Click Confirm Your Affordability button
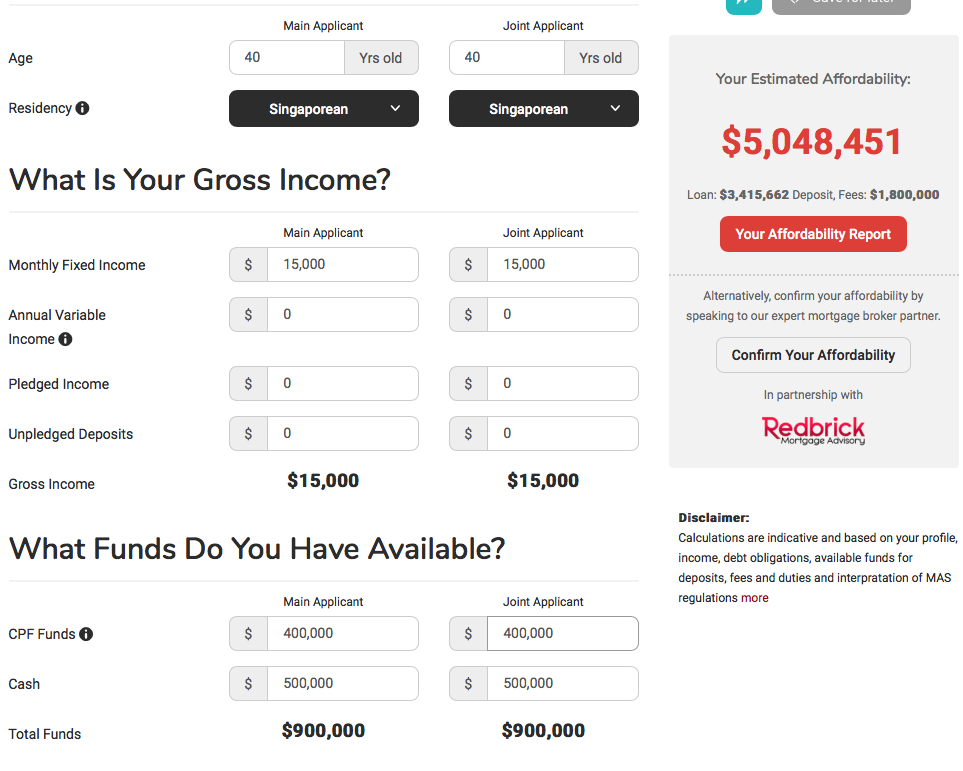Viewport: 963px width, 771px height. tap(813, 355)
